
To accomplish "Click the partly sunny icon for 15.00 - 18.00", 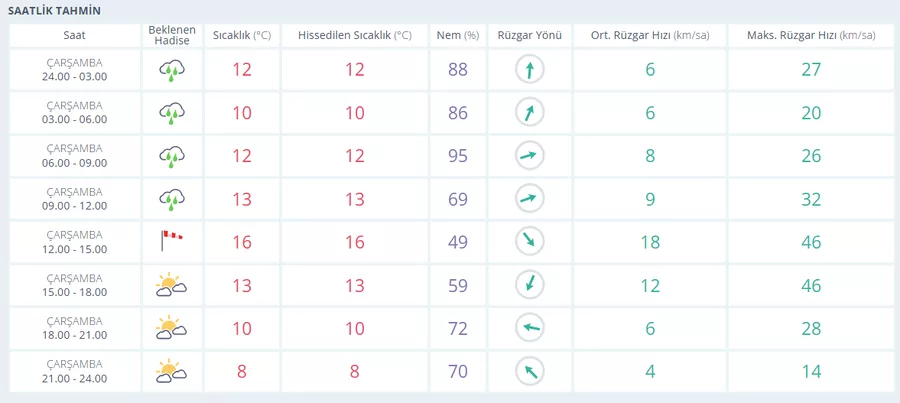I will click(172, 285).
